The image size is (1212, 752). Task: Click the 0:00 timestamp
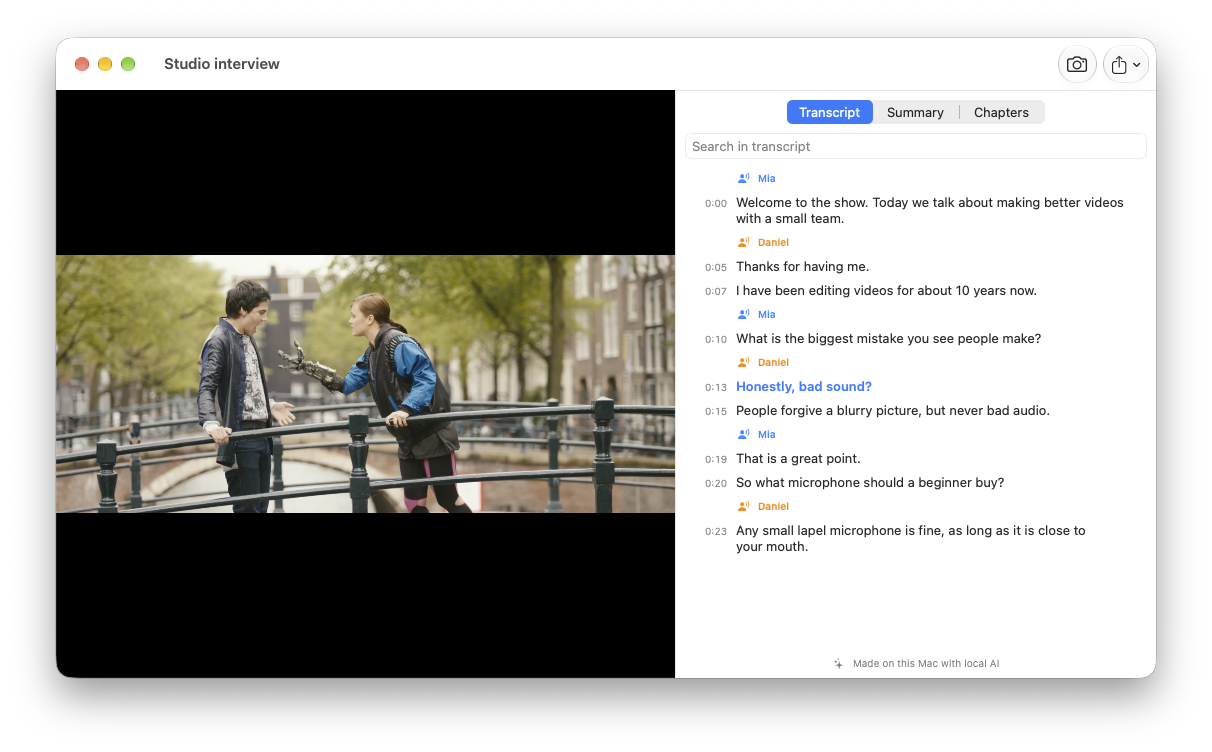pos(716,203)
